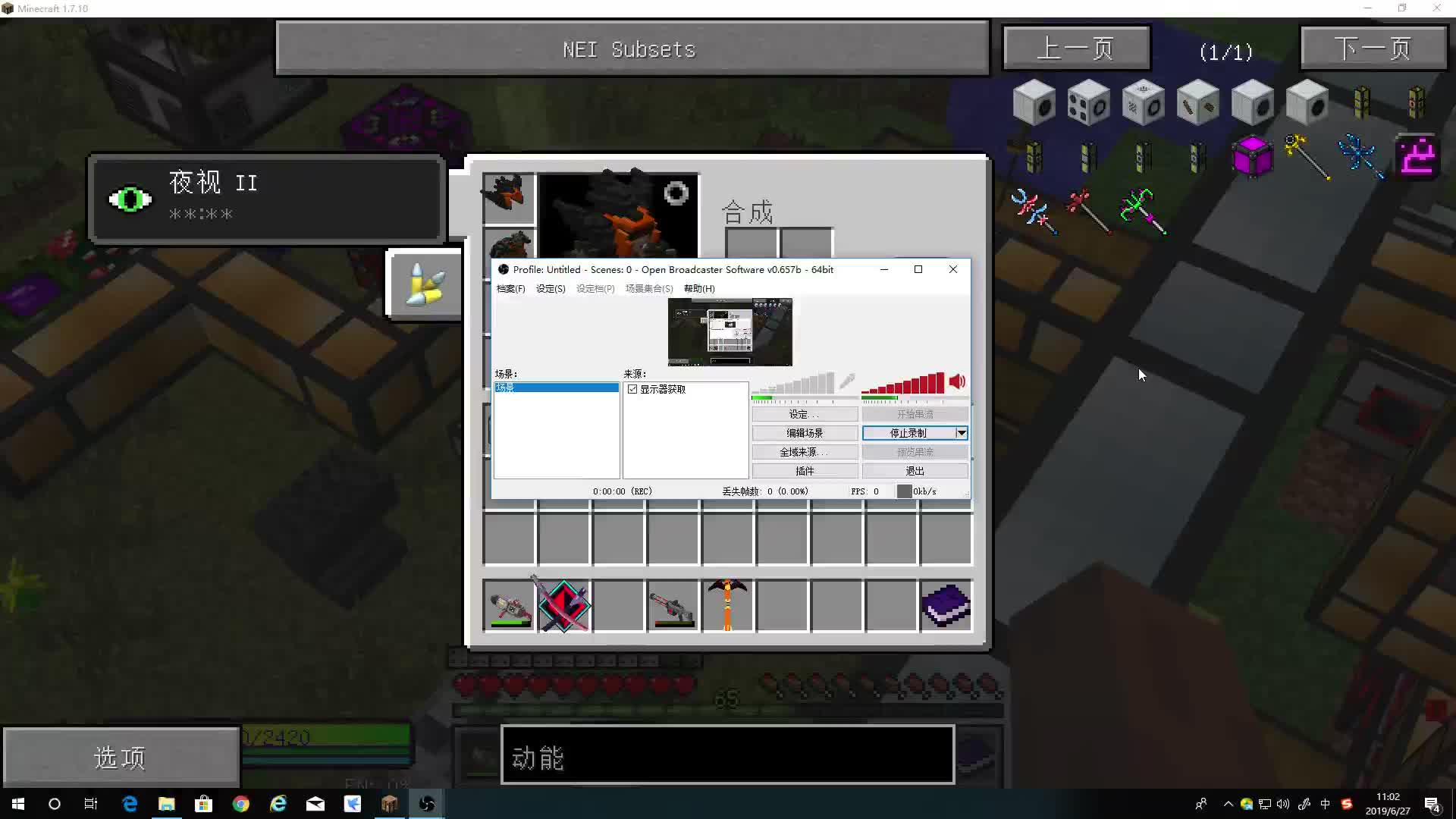Click the taskbar clock showing 11:02

tap(1388, 804)
